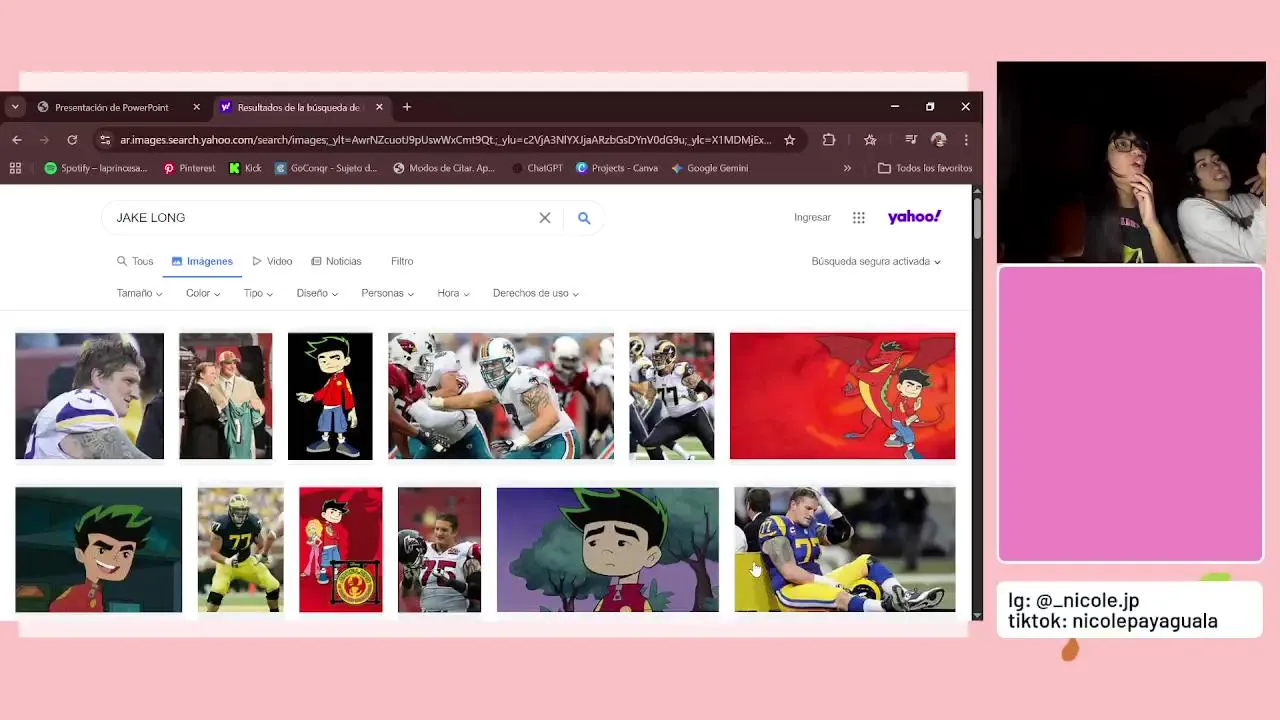
Task: Open site info icon in address bar
Action: pos(105,140)
